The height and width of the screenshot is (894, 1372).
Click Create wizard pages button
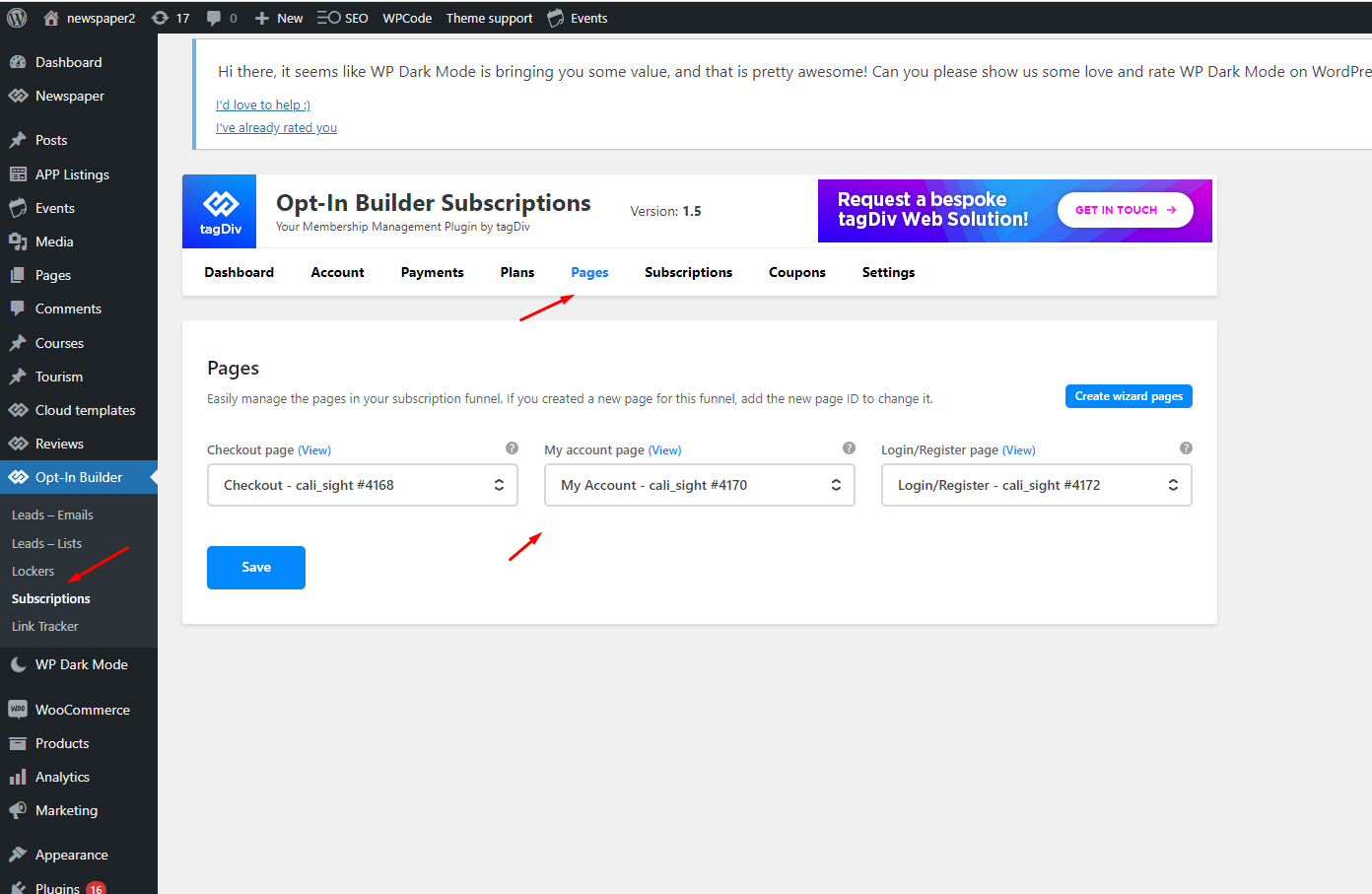tap(1129, 396)
